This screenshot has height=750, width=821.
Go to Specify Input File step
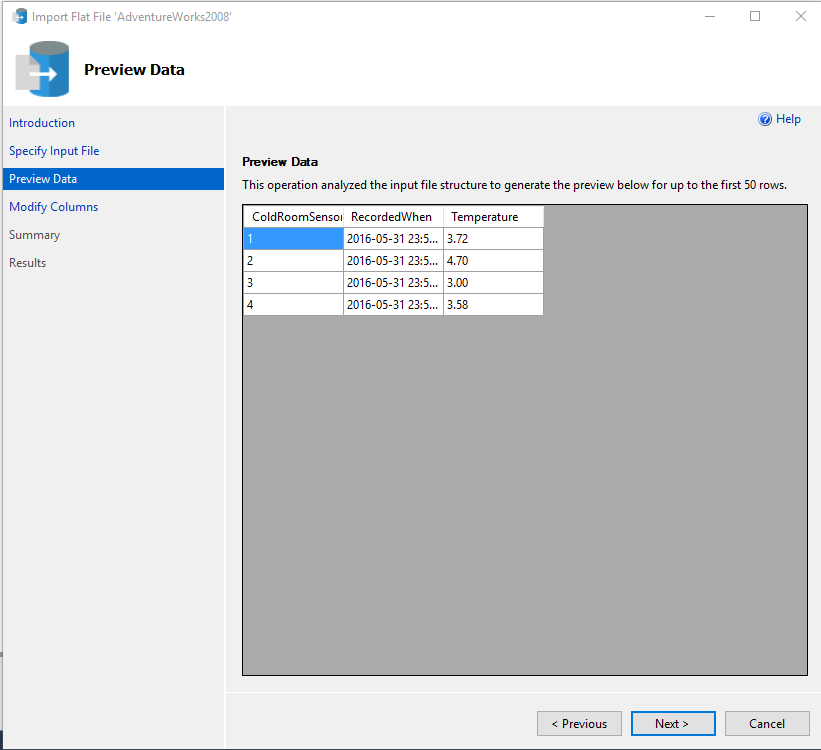(54, 151)
